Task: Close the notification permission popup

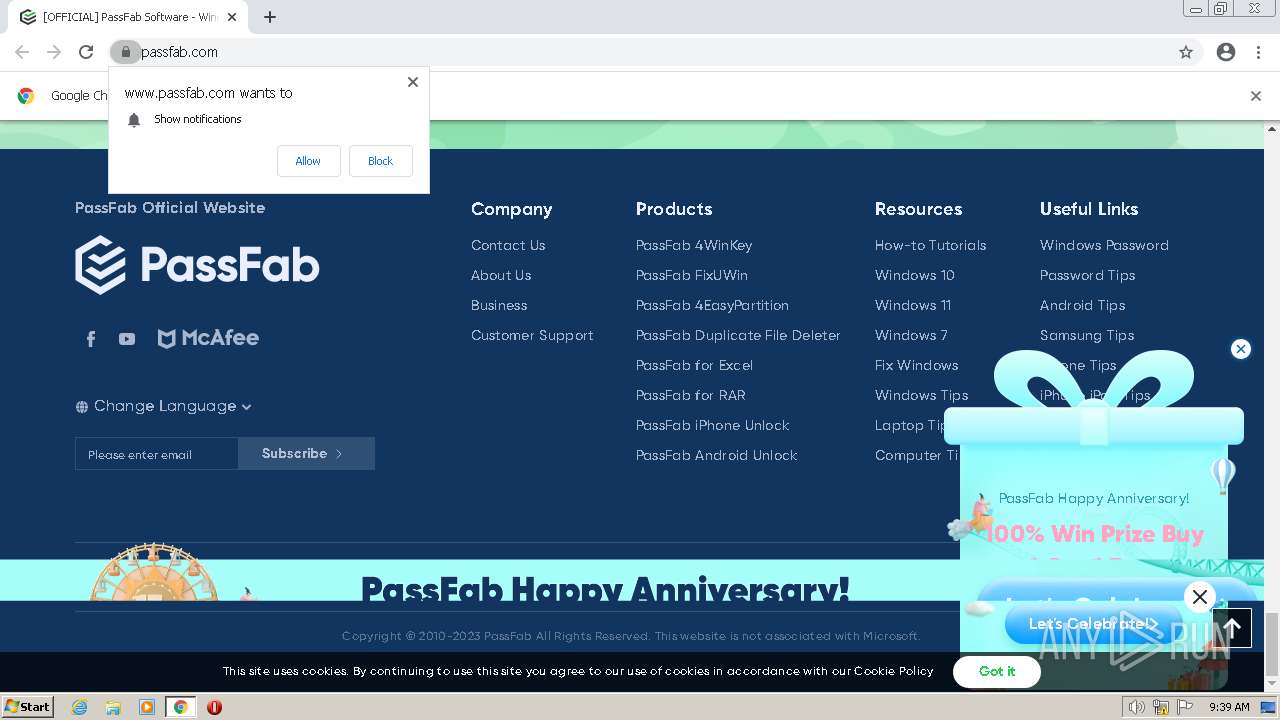Action: point(412,82)
